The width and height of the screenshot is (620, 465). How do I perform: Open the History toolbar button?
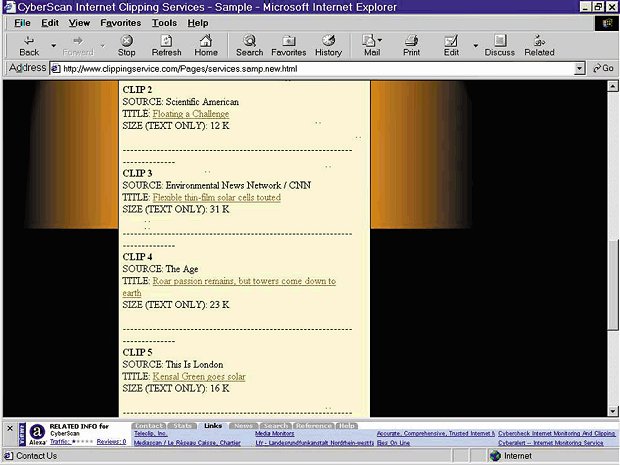coord(328,46)
